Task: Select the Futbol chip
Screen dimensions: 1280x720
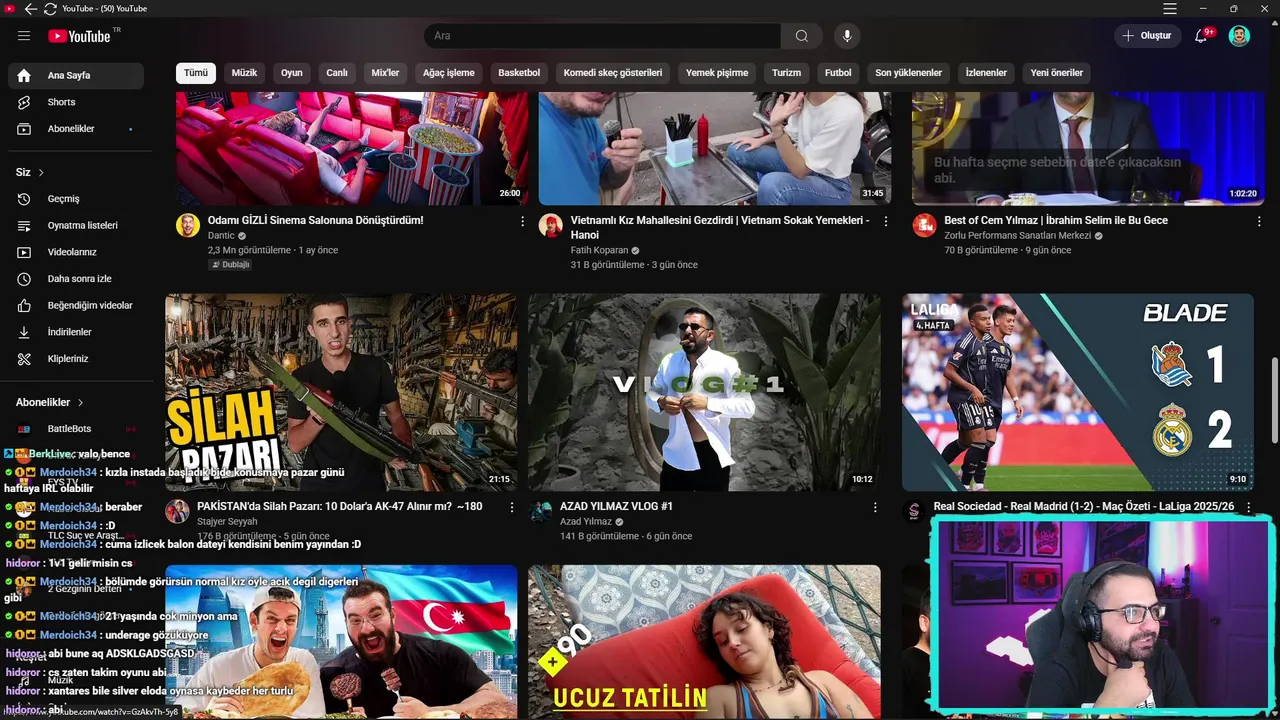Action: point(838,73)
